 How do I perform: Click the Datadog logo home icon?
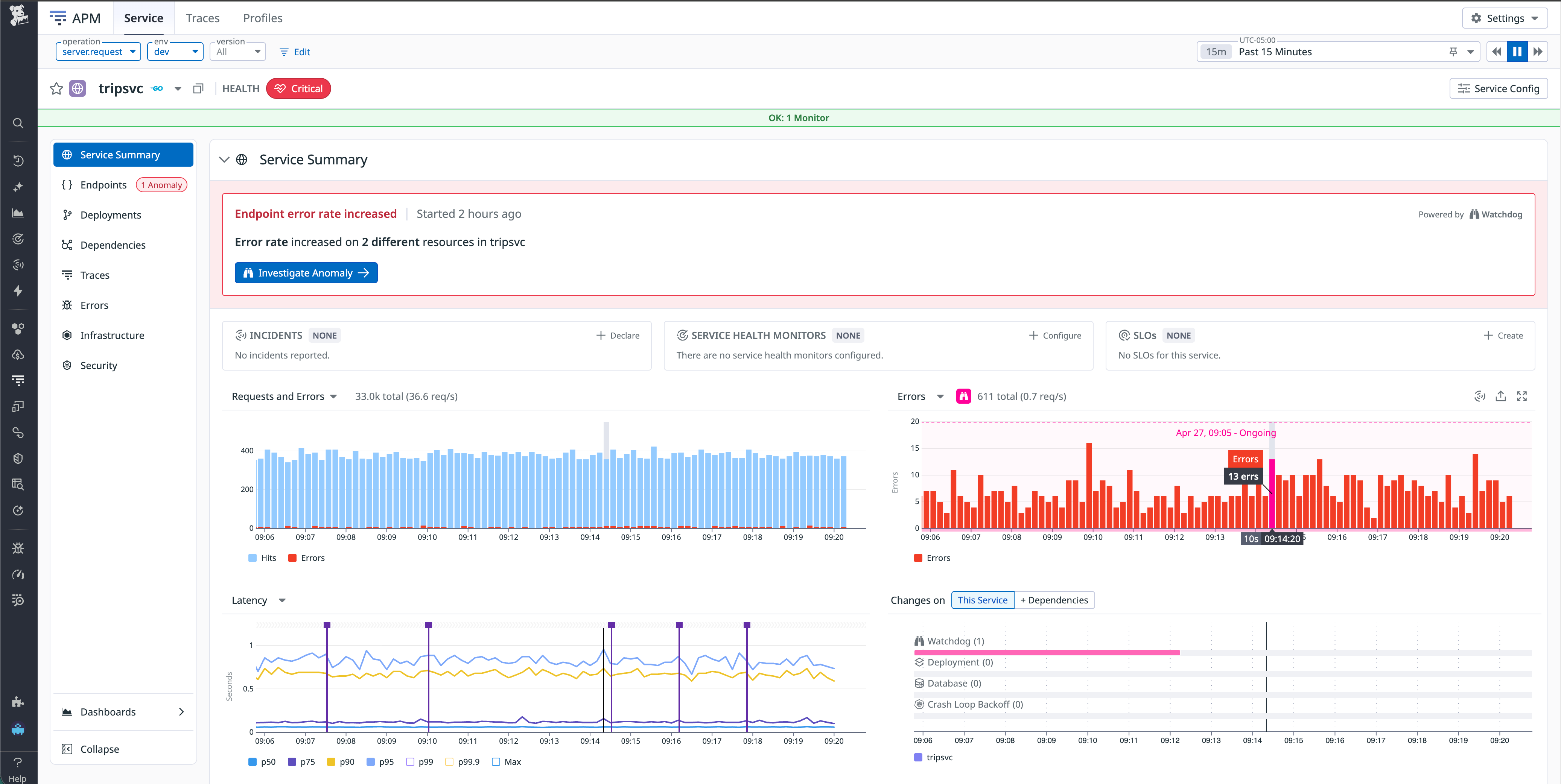coord(18,16)
